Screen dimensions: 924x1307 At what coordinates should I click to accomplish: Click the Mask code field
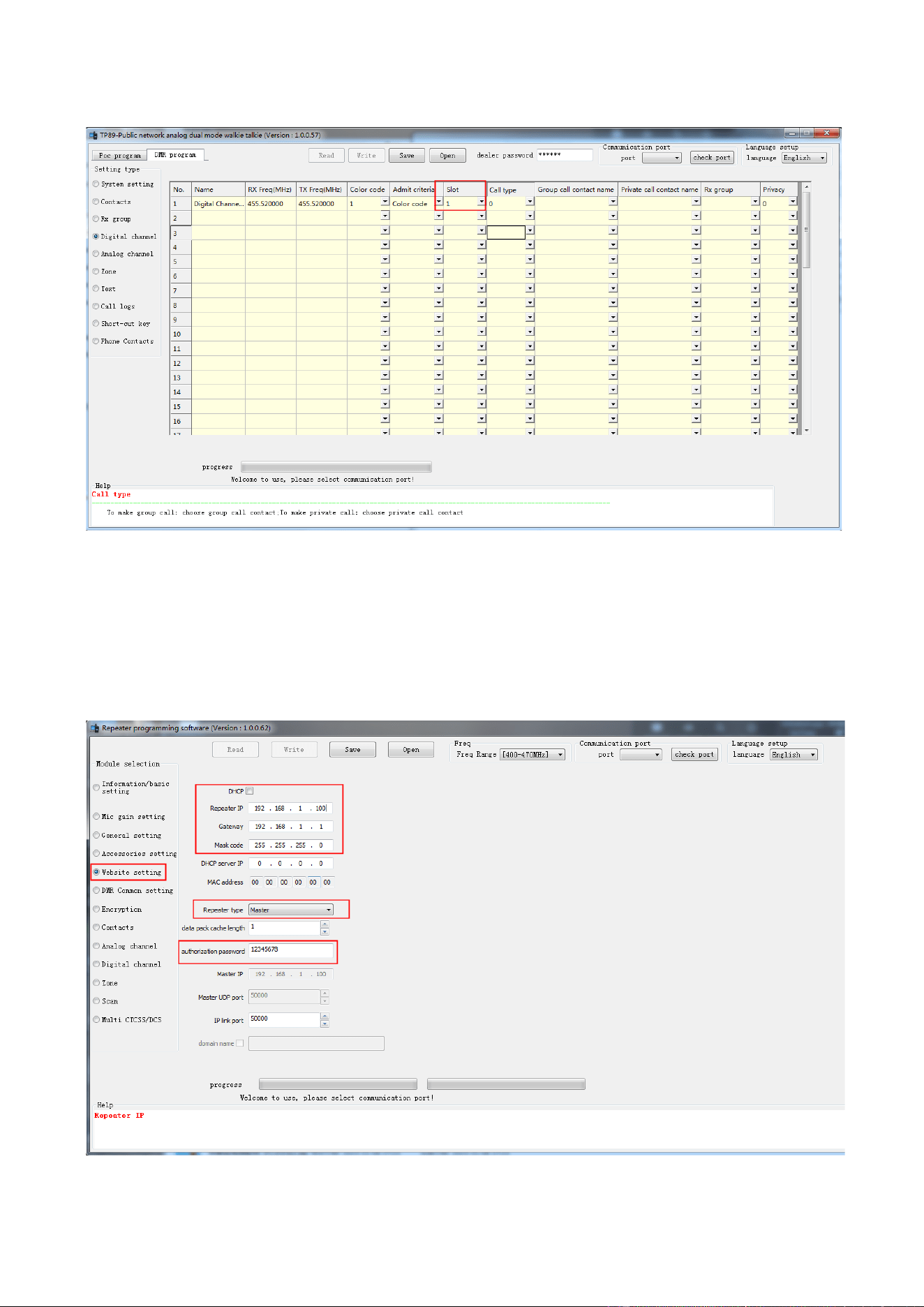tap(290, 846)
